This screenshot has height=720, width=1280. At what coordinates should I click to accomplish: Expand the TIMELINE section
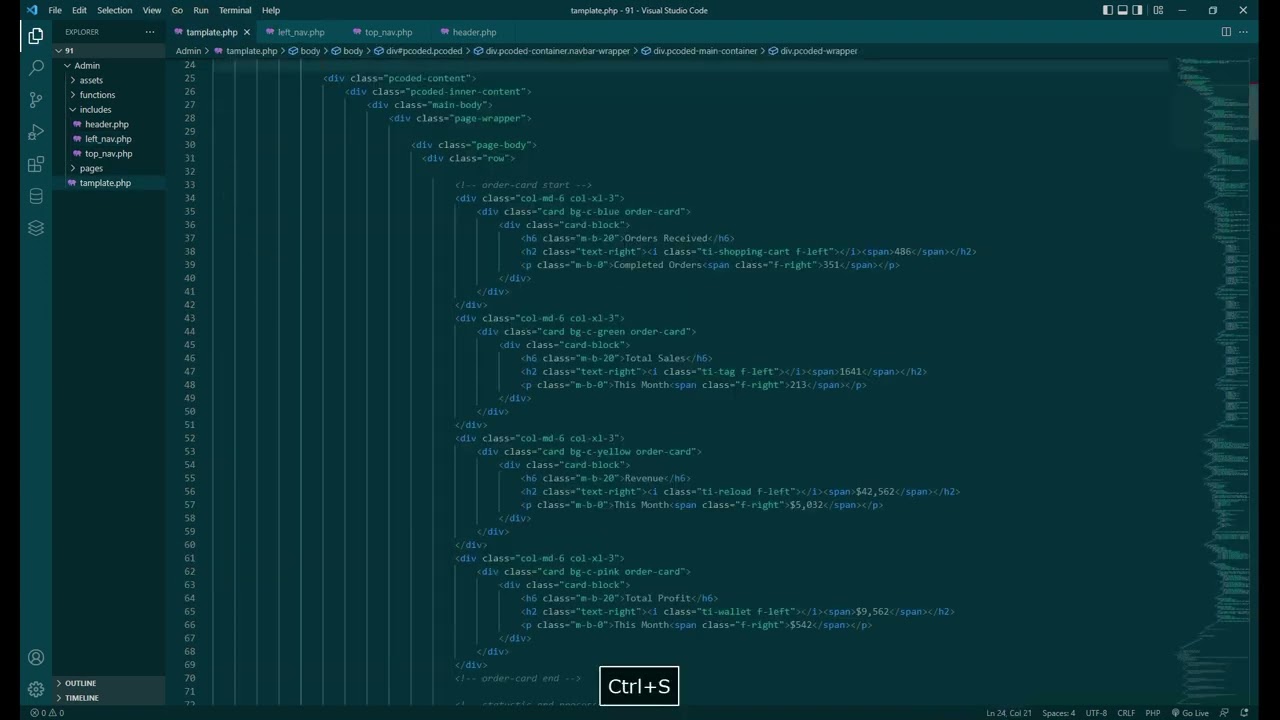tap(80, 698)
